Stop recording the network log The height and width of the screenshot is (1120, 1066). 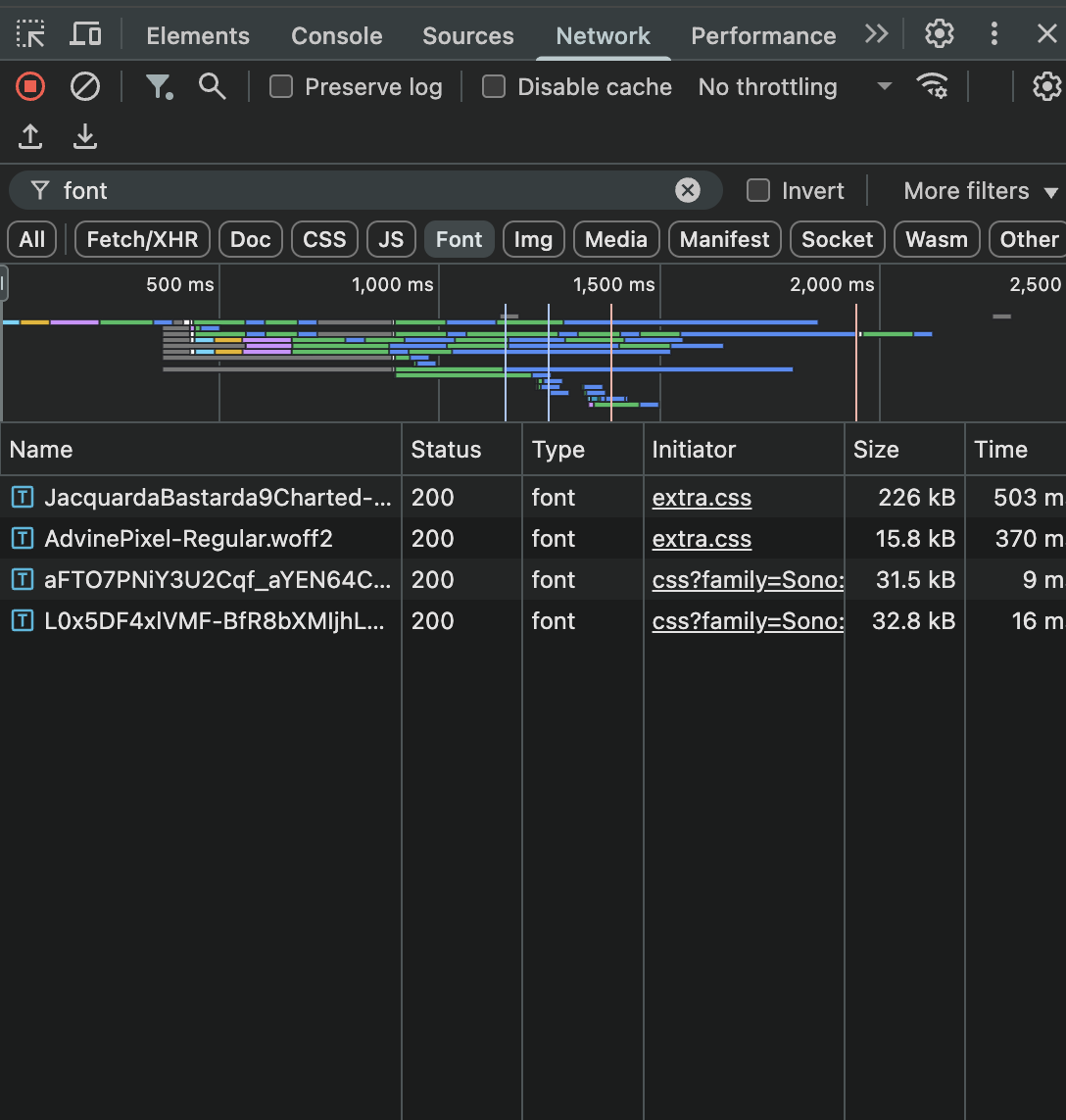click(30, 86)
